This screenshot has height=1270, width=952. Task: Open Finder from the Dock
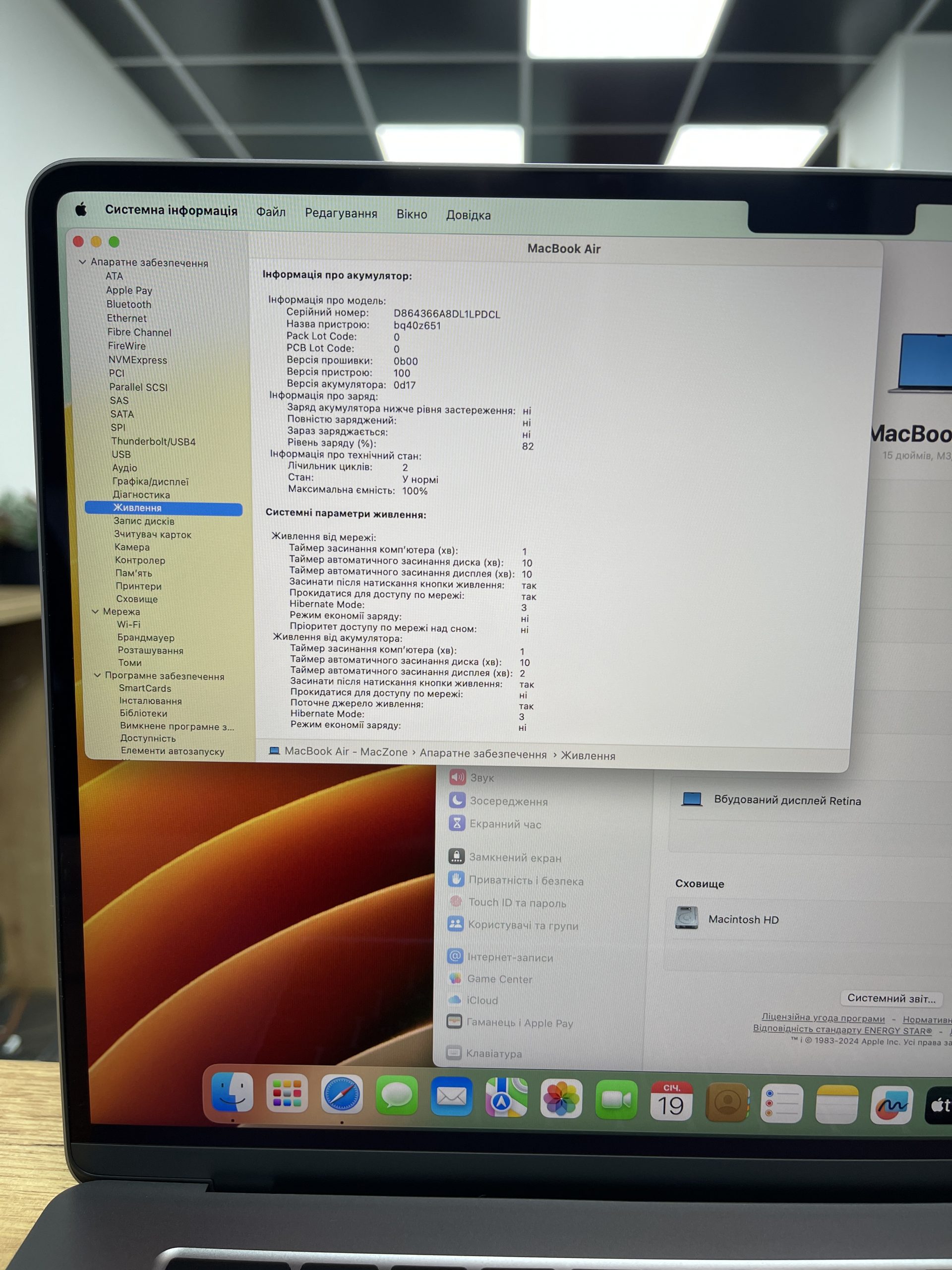[233, 1091]
